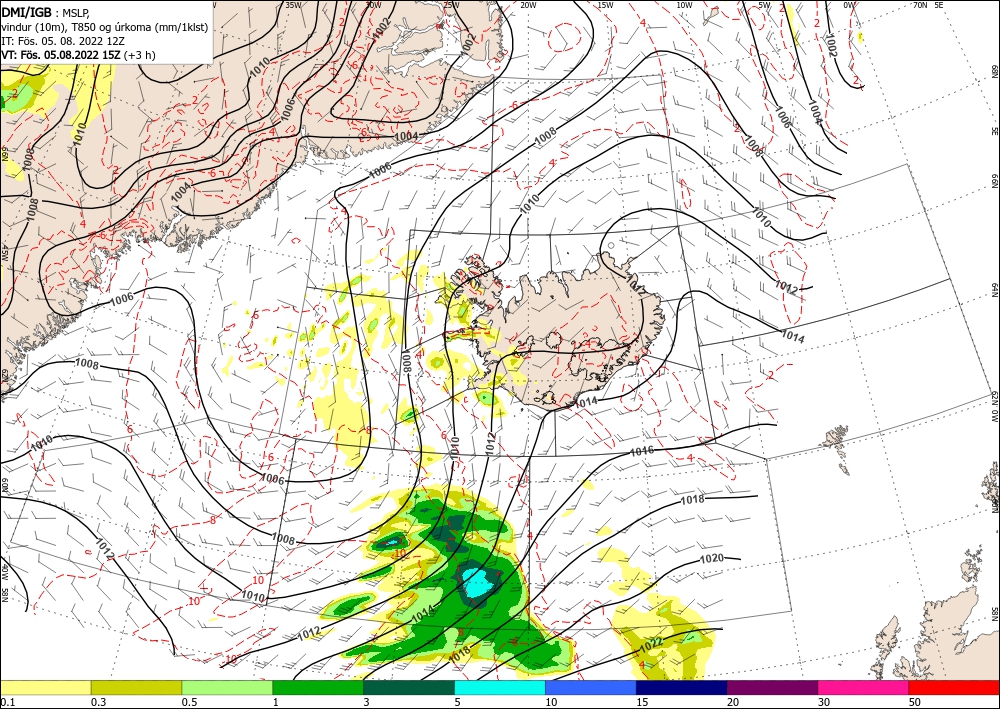The image size is (1000, 709).
Task: Click the light green 0.5–1 legend swatch
Action: [227, 687]
